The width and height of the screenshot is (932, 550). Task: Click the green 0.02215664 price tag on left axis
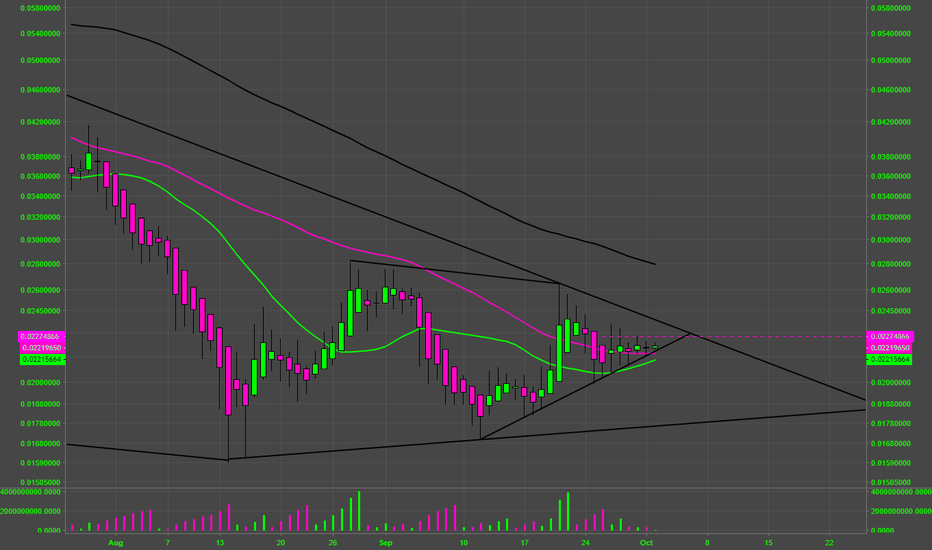[x=42, y=360]
